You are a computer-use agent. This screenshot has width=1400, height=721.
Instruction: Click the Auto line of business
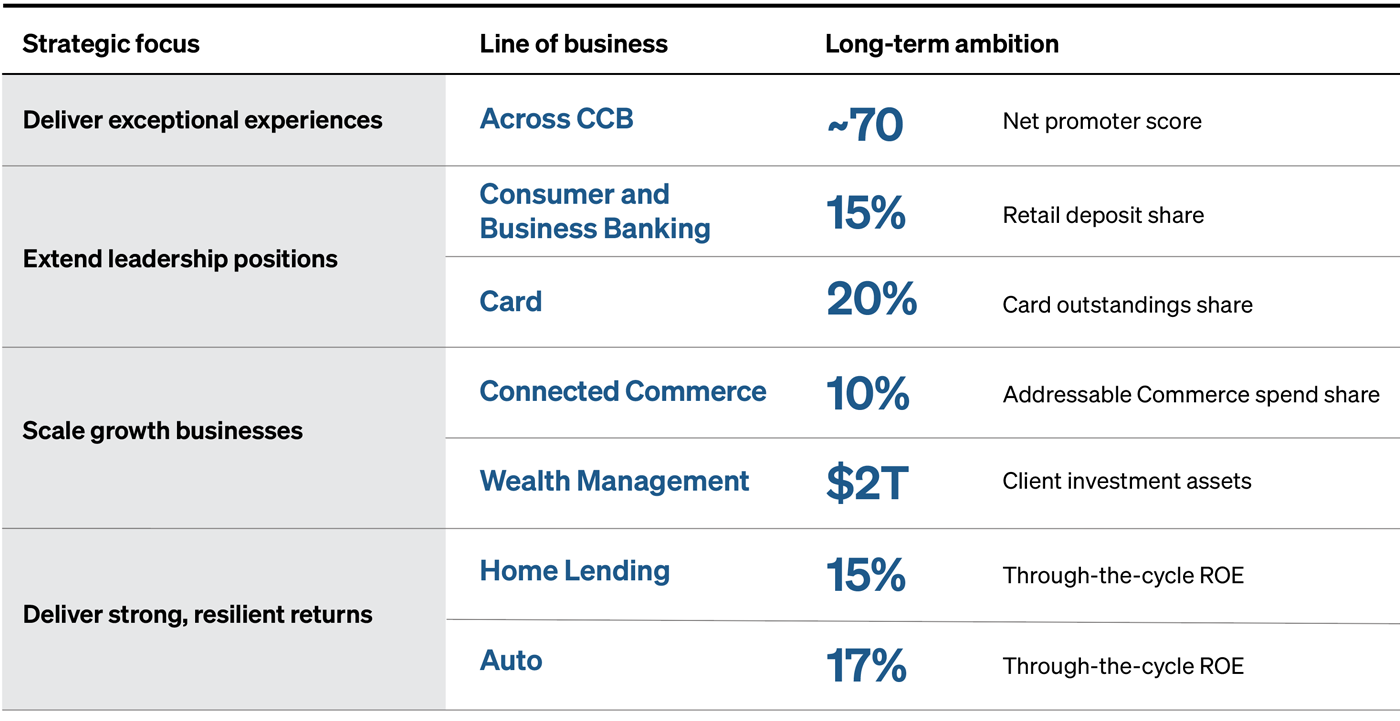pos(510,660)
